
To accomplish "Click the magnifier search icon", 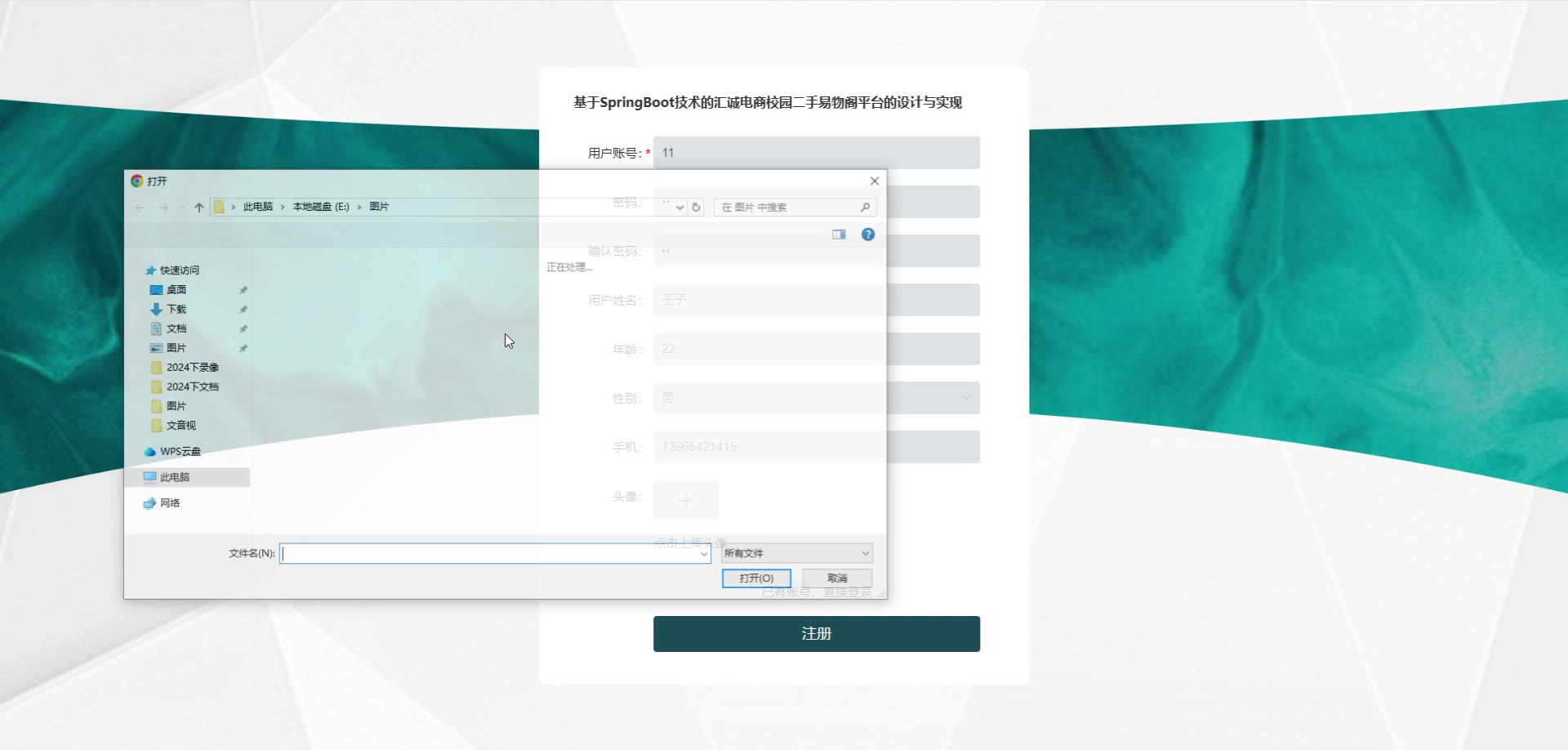I will click(865, 208).
